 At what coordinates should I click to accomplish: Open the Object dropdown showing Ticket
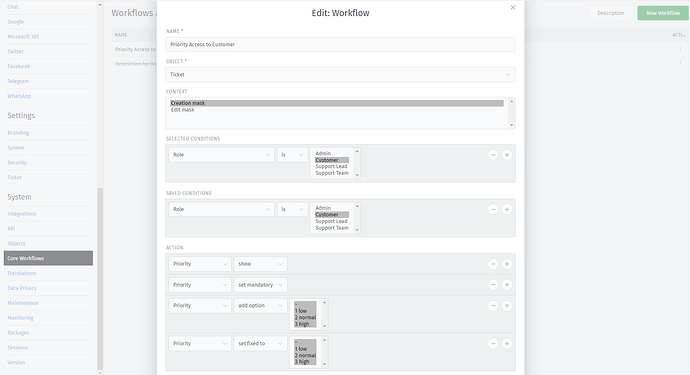[x=340, y=74]
